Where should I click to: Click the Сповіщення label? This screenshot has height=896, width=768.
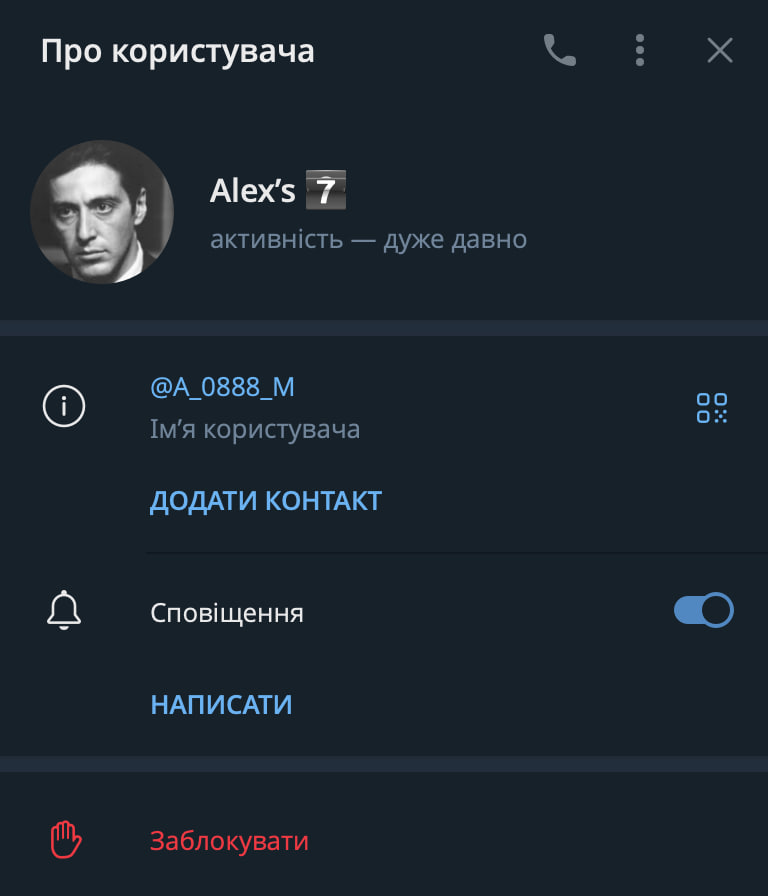coord(227,613)
